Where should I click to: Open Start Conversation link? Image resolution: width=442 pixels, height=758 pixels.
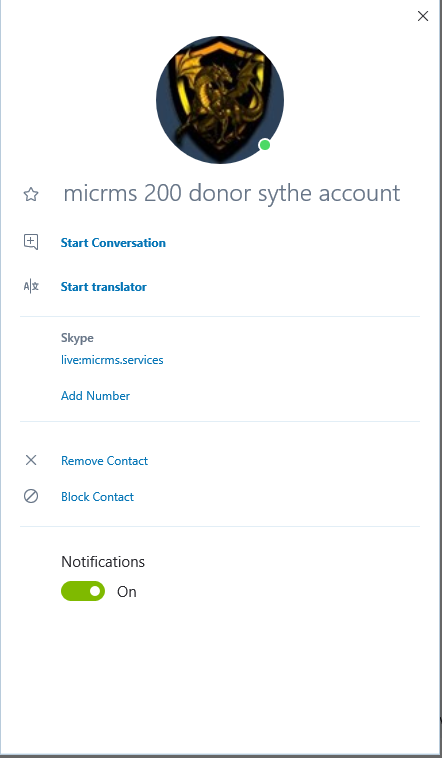113,243
